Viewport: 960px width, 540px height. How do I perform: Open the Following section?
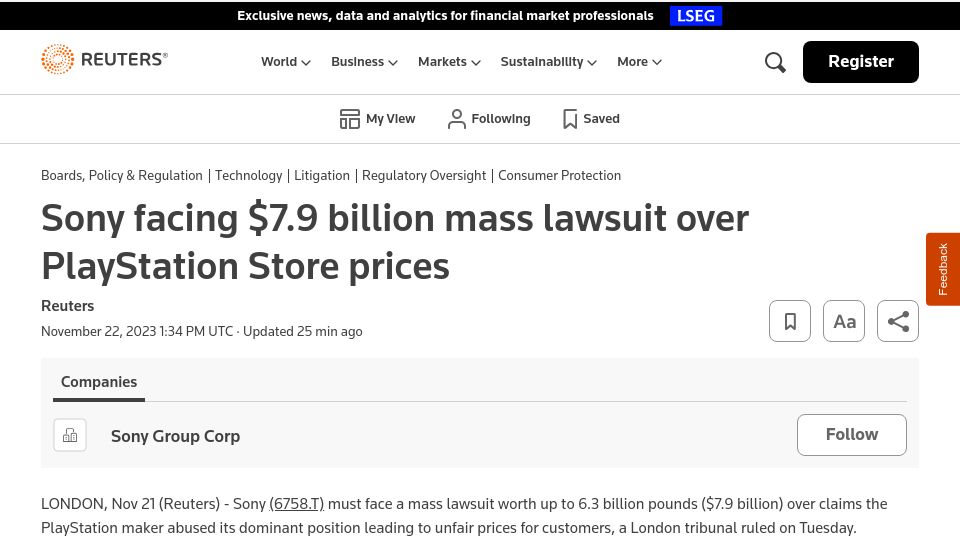(x=489, y=119)
